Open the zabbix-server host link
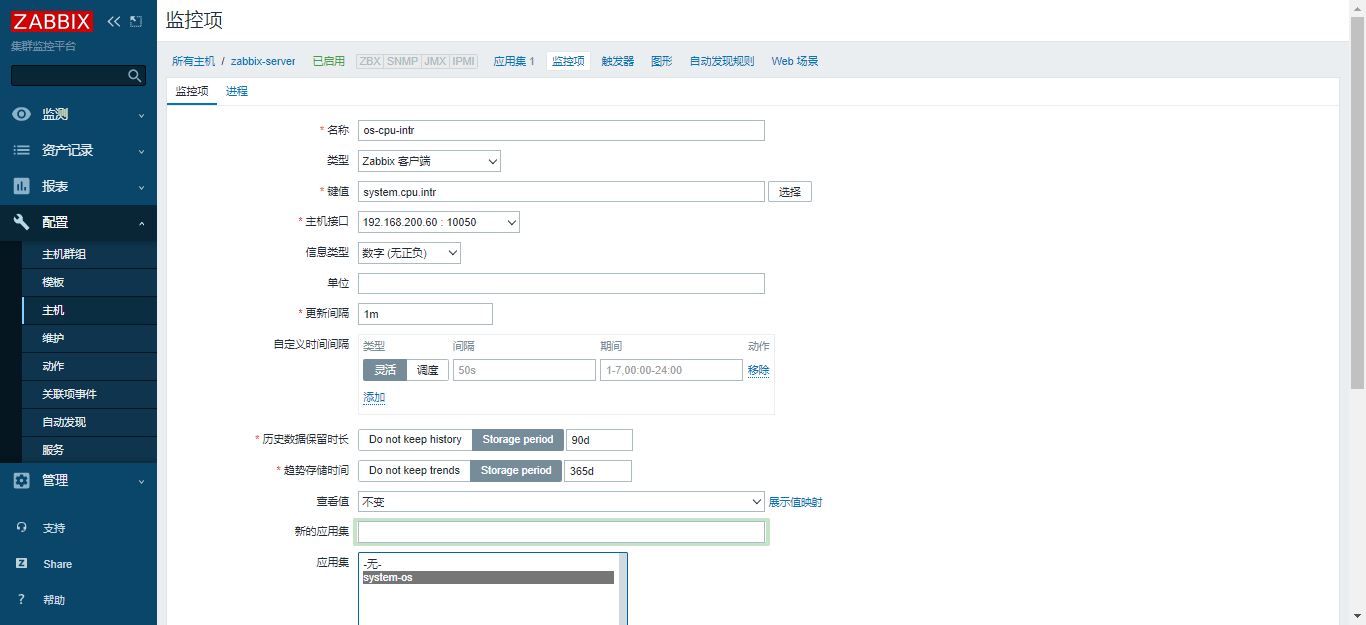This screenshot has width=1366, height=625. (263, 61)
